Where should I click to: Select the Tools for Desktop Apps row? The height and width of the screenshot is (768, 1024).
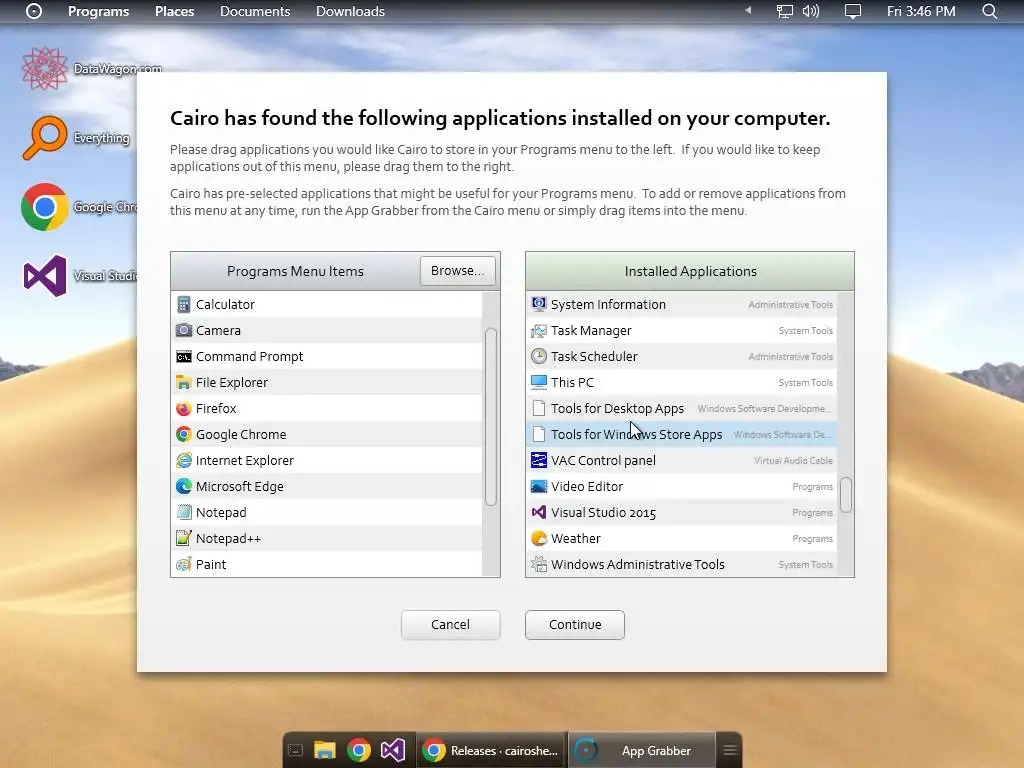(681, 409)
